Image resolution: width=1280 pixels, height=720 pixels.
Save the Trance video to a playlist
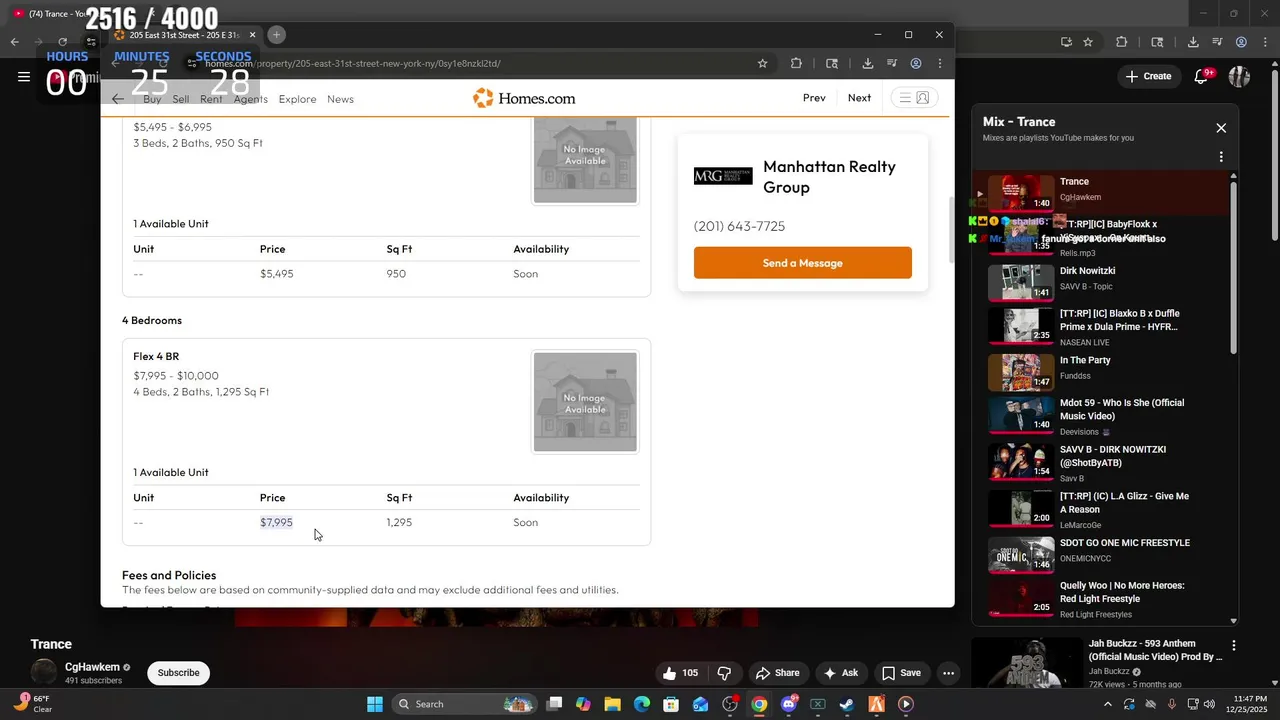[901, 673]
